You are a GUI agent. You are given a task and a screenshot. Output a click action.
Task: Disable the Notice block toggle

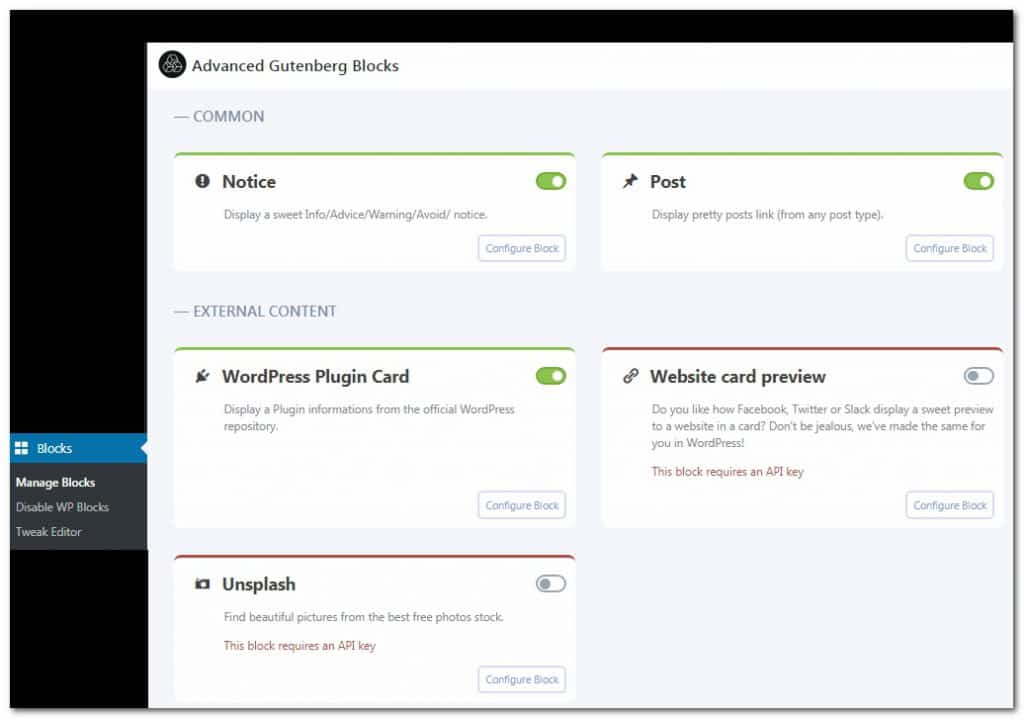pos(551,181)
